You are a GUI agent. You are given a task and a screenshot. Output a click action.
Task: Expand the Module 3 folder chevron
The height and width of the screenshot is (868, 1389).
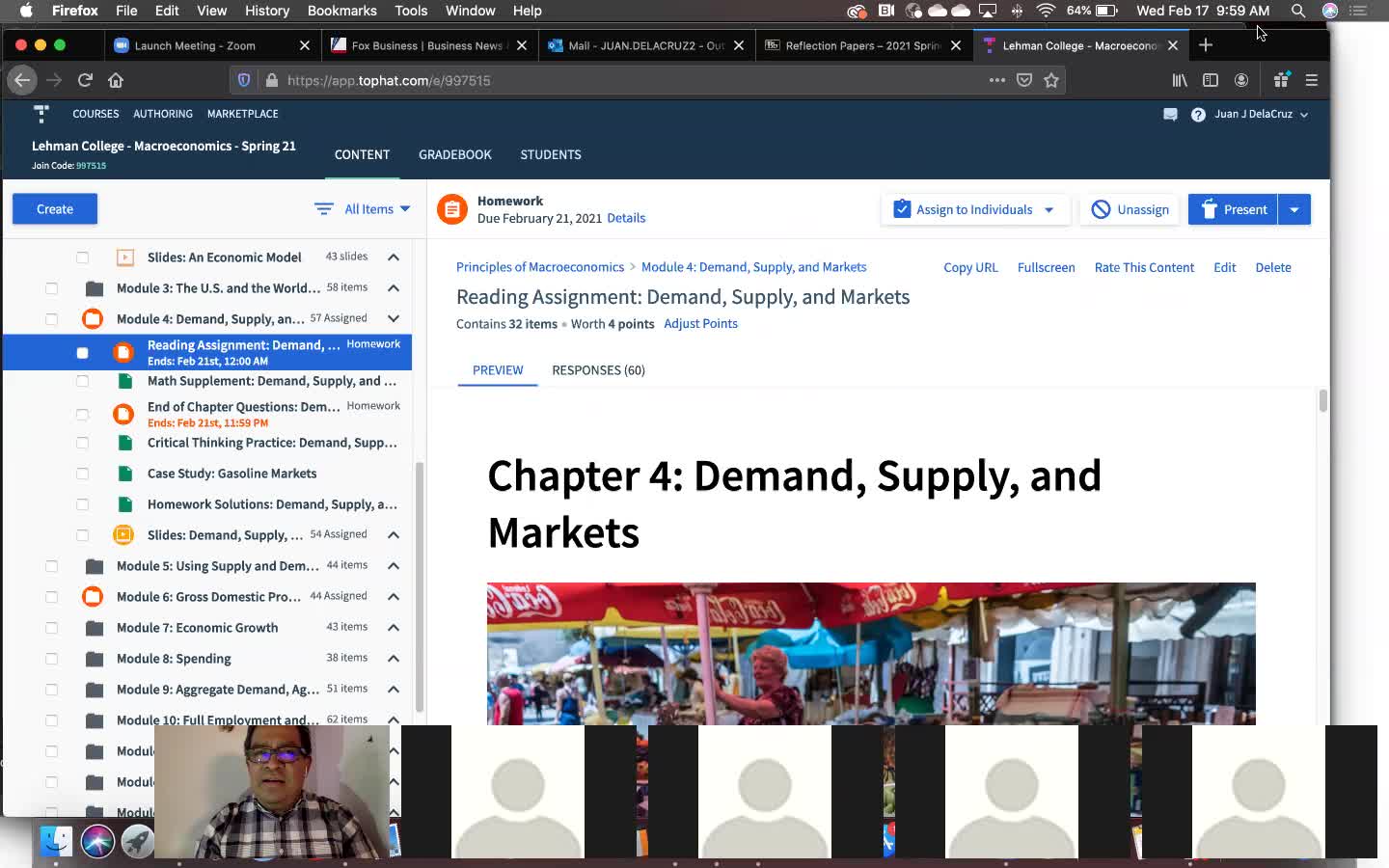click(x=394, y=287)
